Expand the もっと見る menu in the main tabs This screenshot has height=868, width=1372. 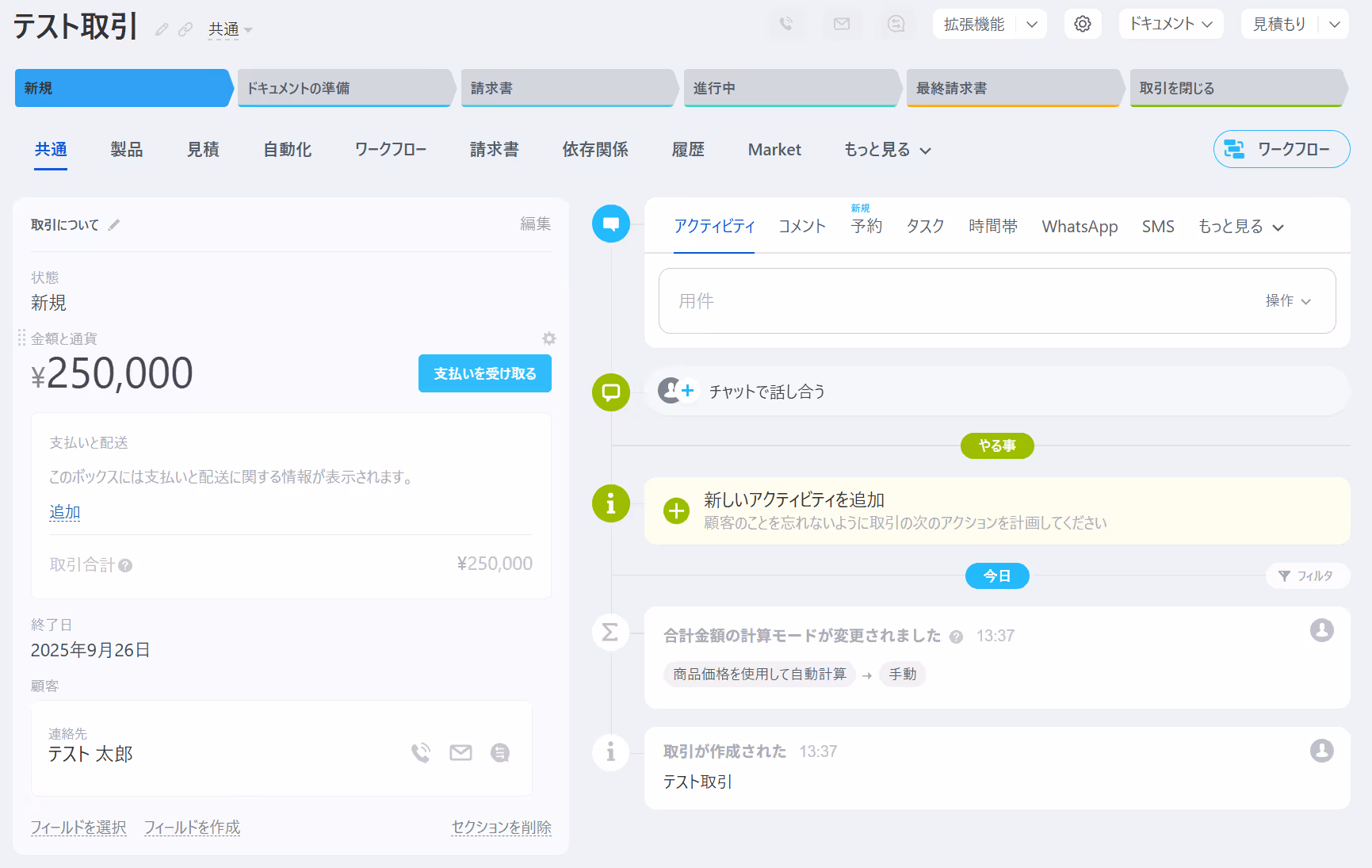[887, 150]
